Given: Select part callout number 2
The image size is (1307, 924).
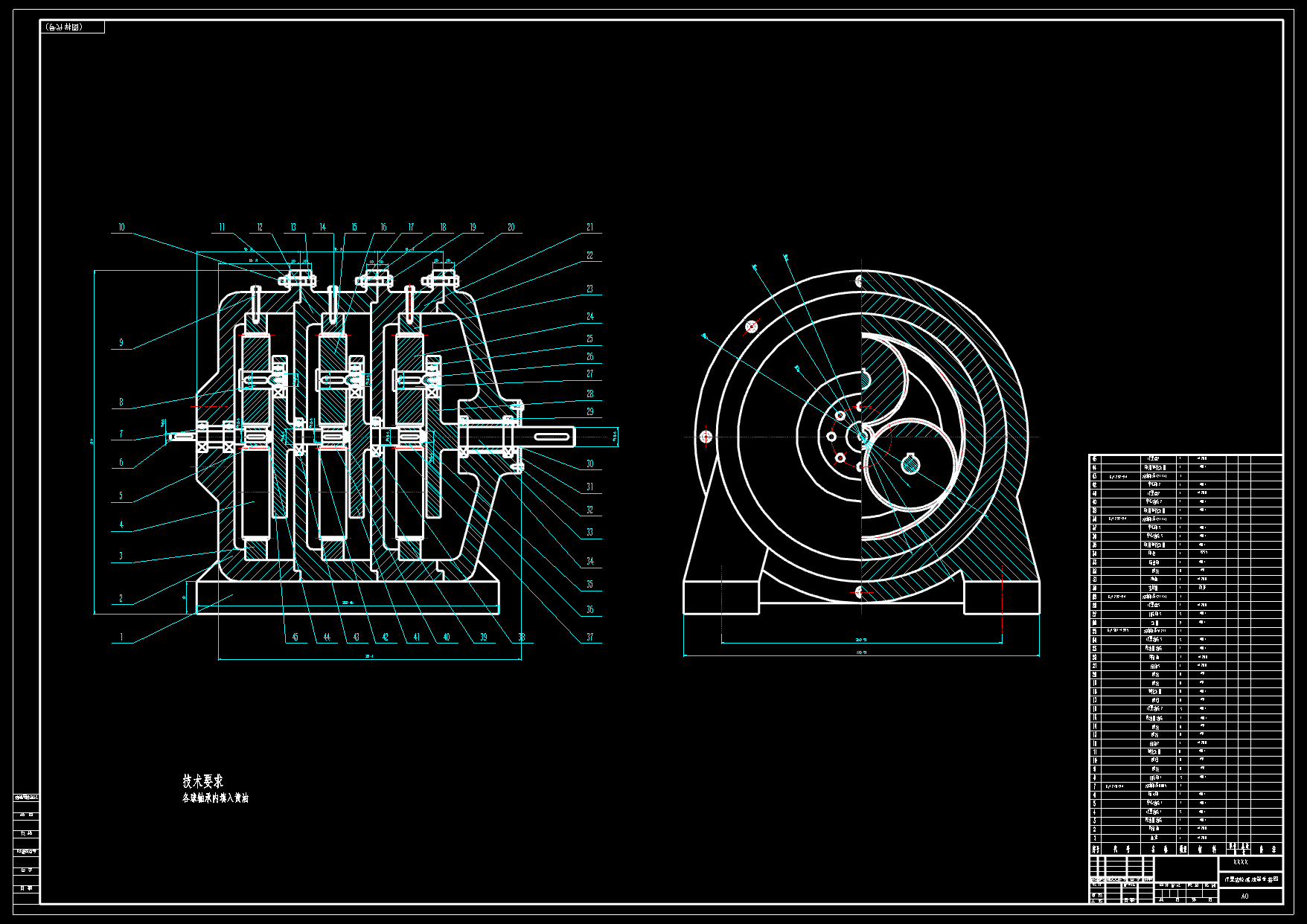Looking at the screenshot, I should tap(121, 599).
